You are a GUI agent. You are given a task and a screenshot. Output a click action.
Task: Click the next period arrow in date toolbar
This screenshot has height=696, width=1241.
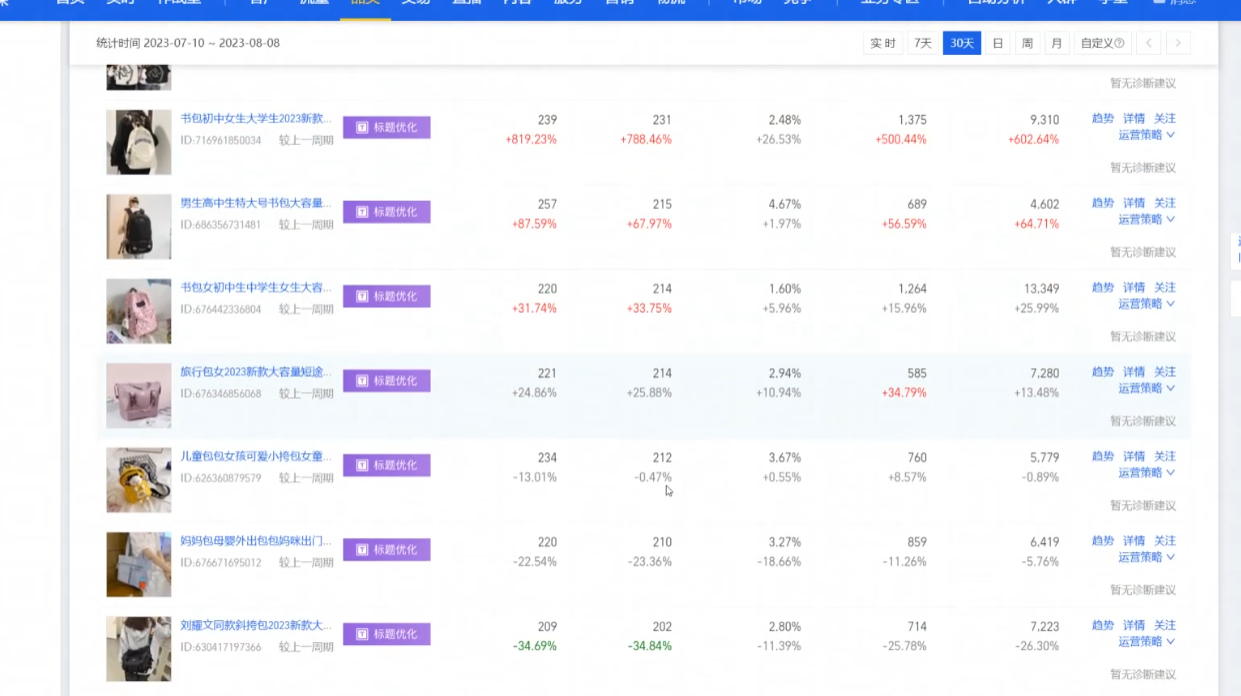point(1178,43)
